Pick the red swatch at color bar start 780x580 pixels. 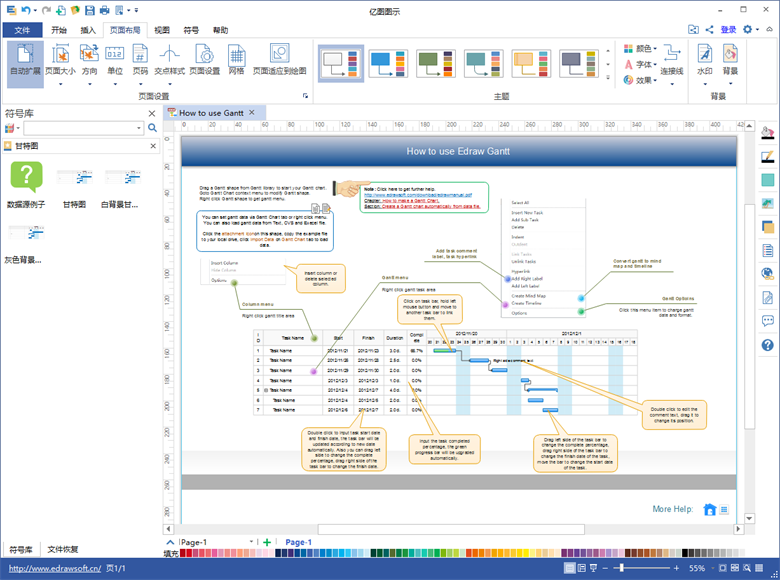coord(183,553)
